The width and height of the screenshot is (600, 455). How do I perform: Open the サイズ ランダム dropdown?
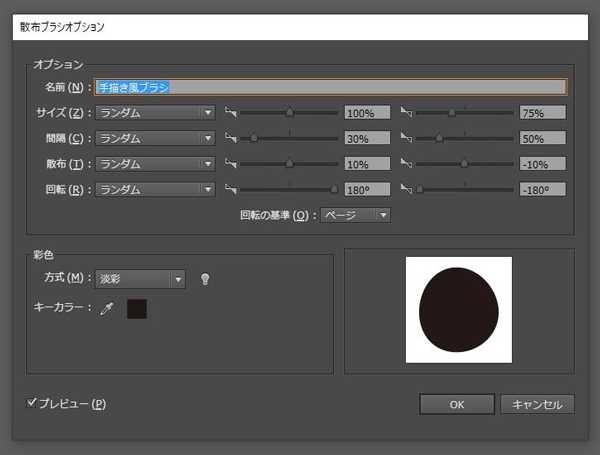coord(155,113)
